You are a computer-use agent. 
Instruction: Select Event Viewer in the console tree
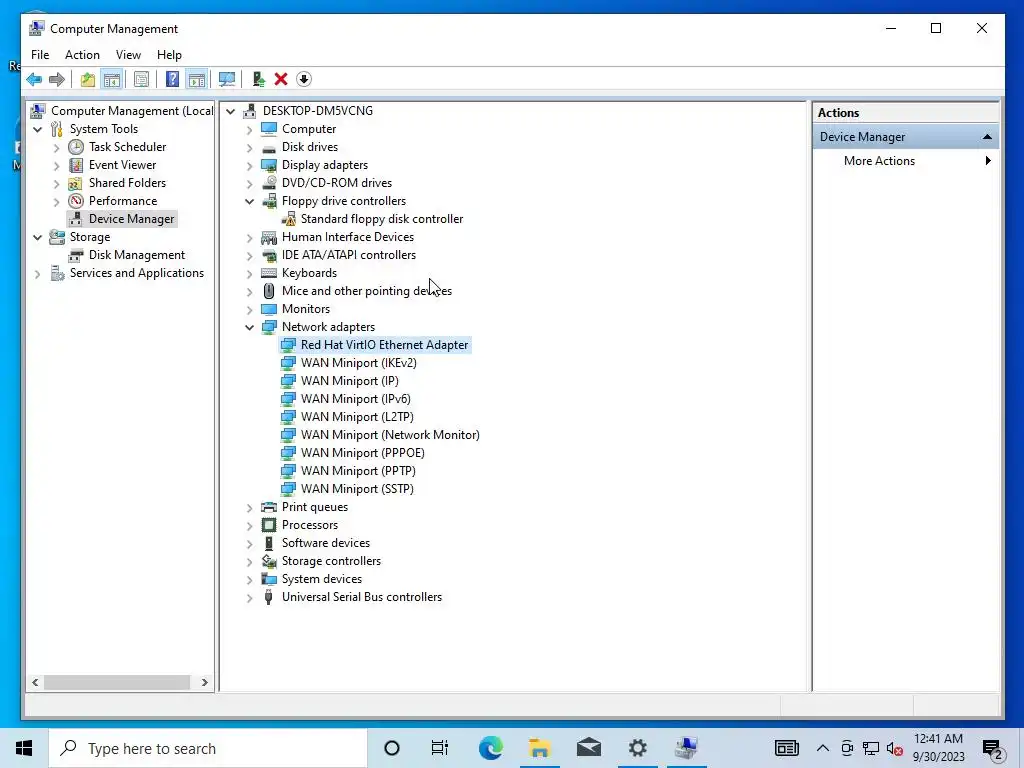[x=122, y=165]
